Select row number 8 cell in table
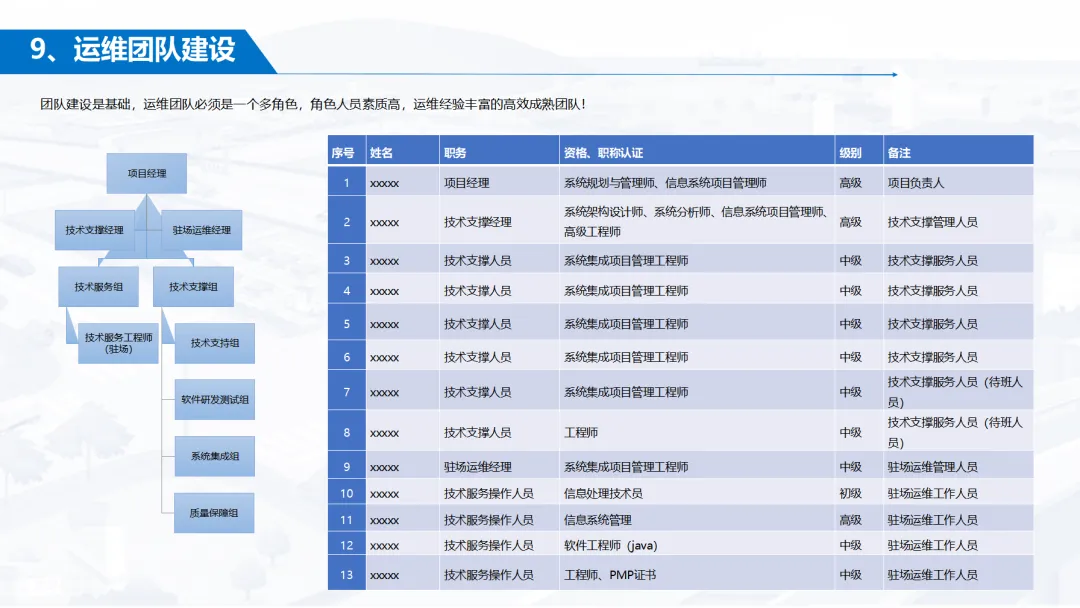 [x=347, y=432]
